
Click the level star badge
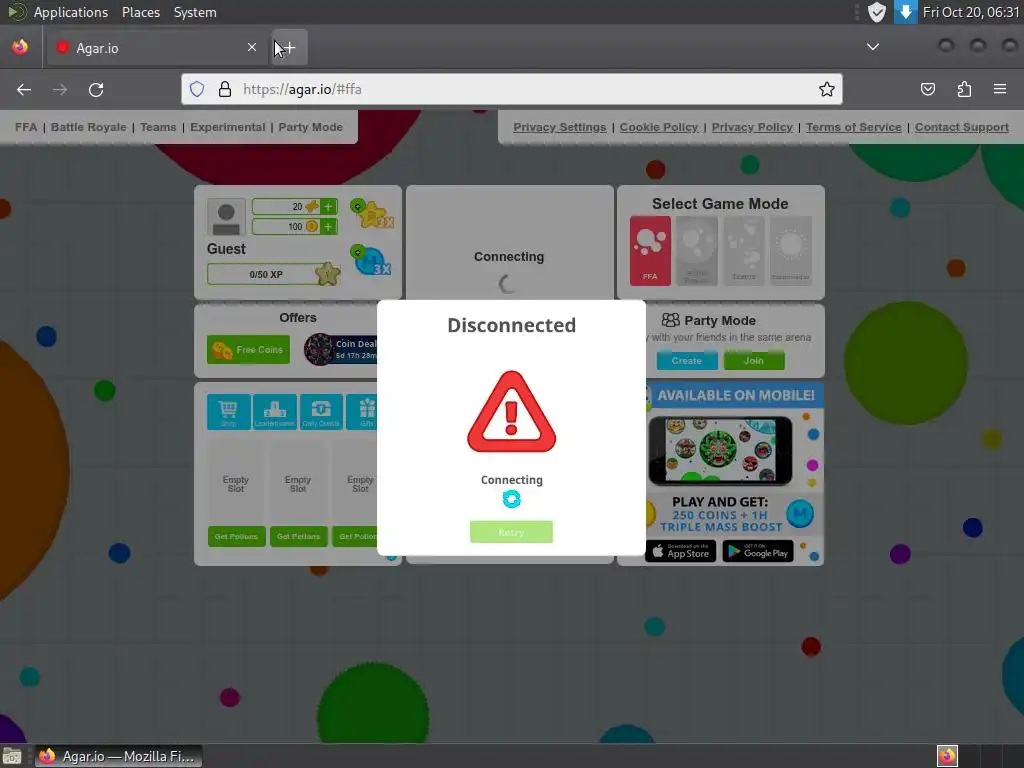(x=328, y=274)
